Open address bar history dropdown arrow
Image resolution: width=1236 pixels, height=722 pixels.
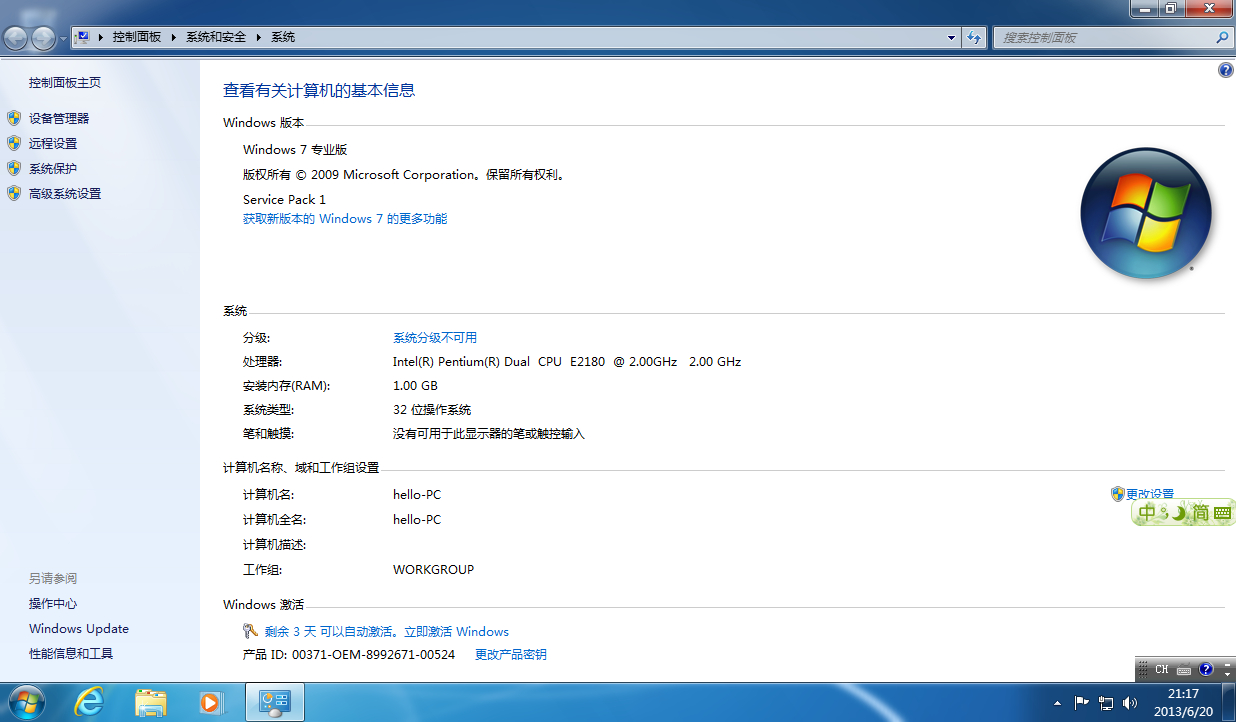tap(952, 37)
